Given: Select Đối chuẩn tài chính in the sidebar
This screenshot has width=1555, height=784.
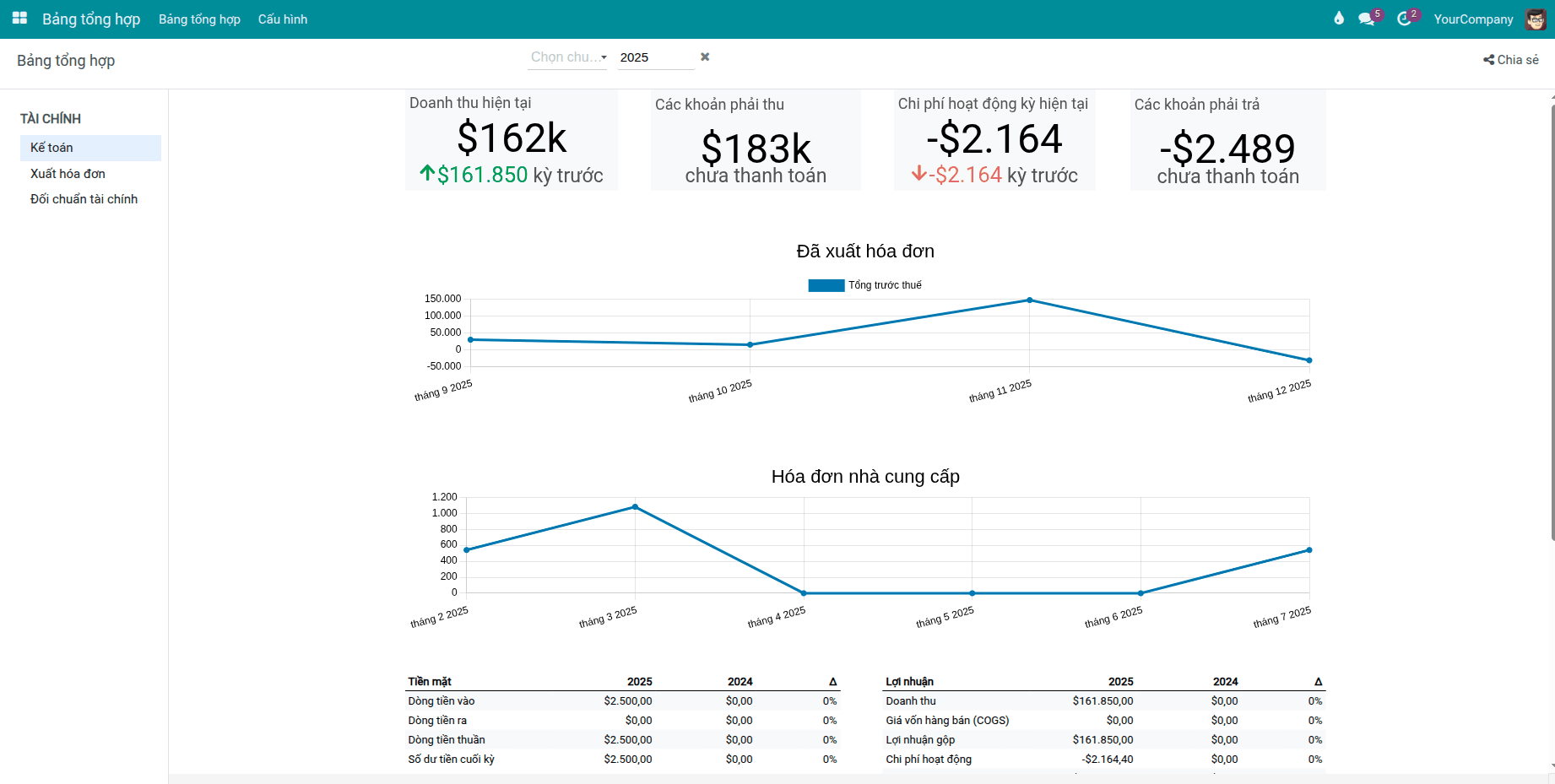Looking at the screenshot, I should tap(84, 199).
